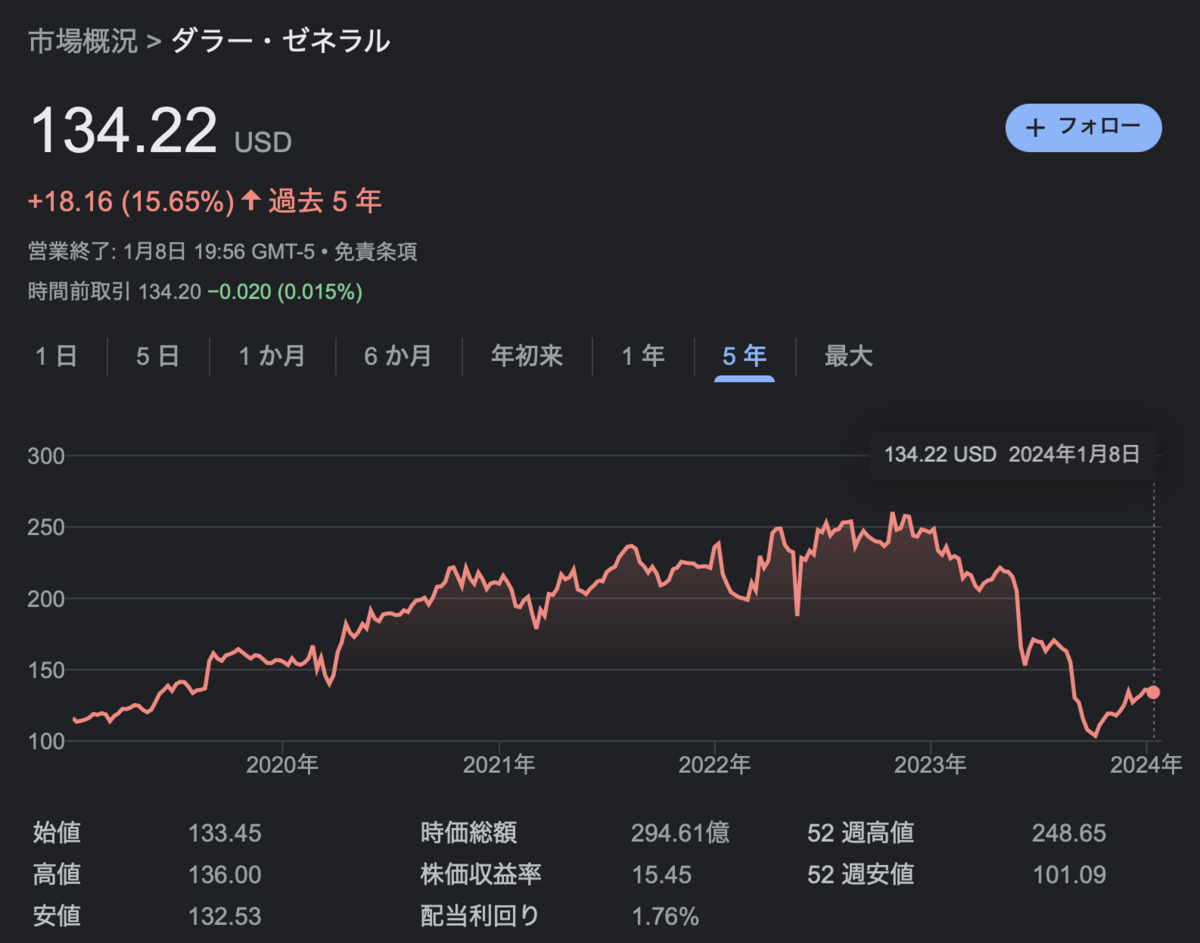
Task: Click the 200 y-axis value
Action: (x=46, y=599)
